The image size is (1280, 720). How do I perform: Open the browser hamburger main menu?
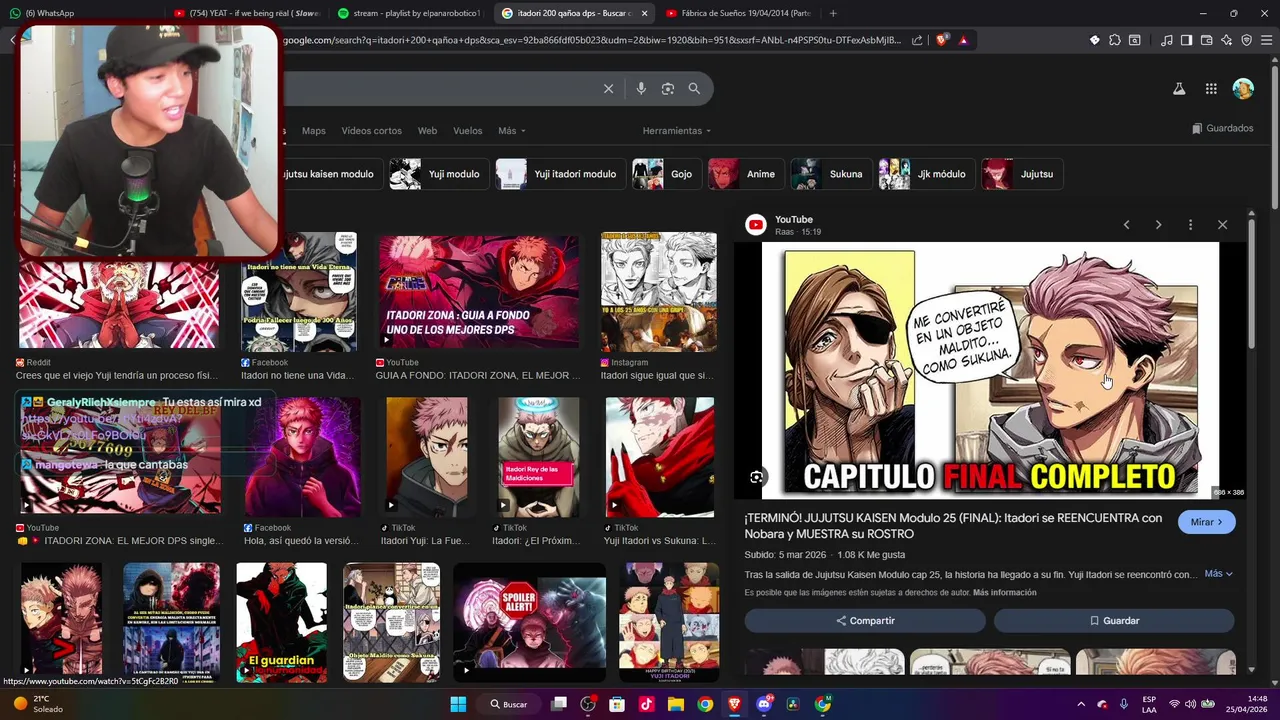coord(1266,40)
